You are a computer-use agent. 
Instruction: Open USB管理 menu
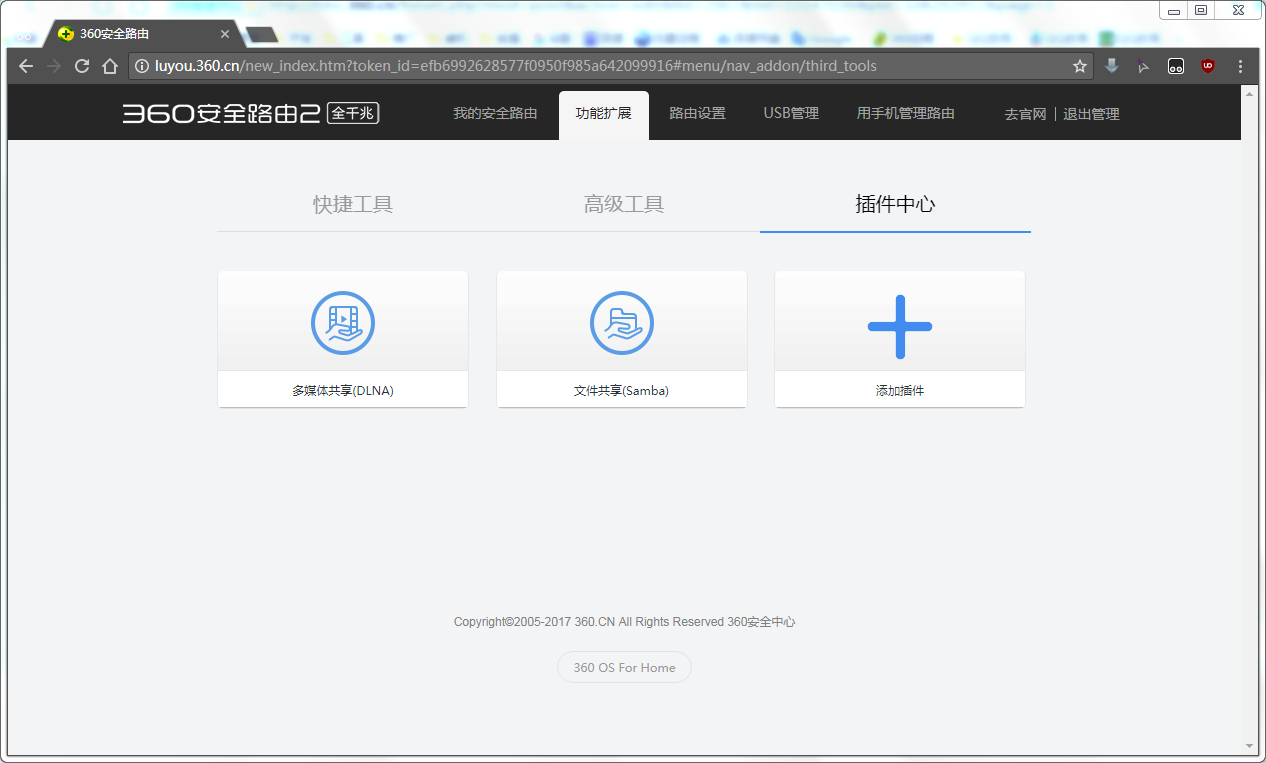tap(791, 114)
